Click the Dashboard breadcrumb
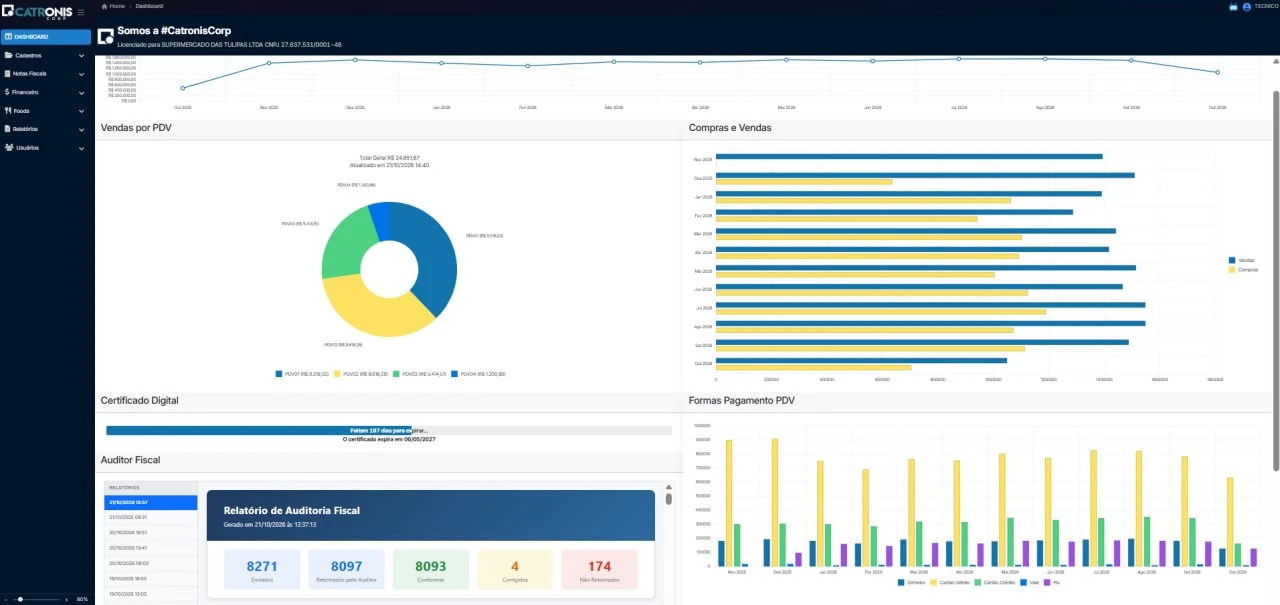The width and height of the screenshot is (1280, 605). coord(149,6)
